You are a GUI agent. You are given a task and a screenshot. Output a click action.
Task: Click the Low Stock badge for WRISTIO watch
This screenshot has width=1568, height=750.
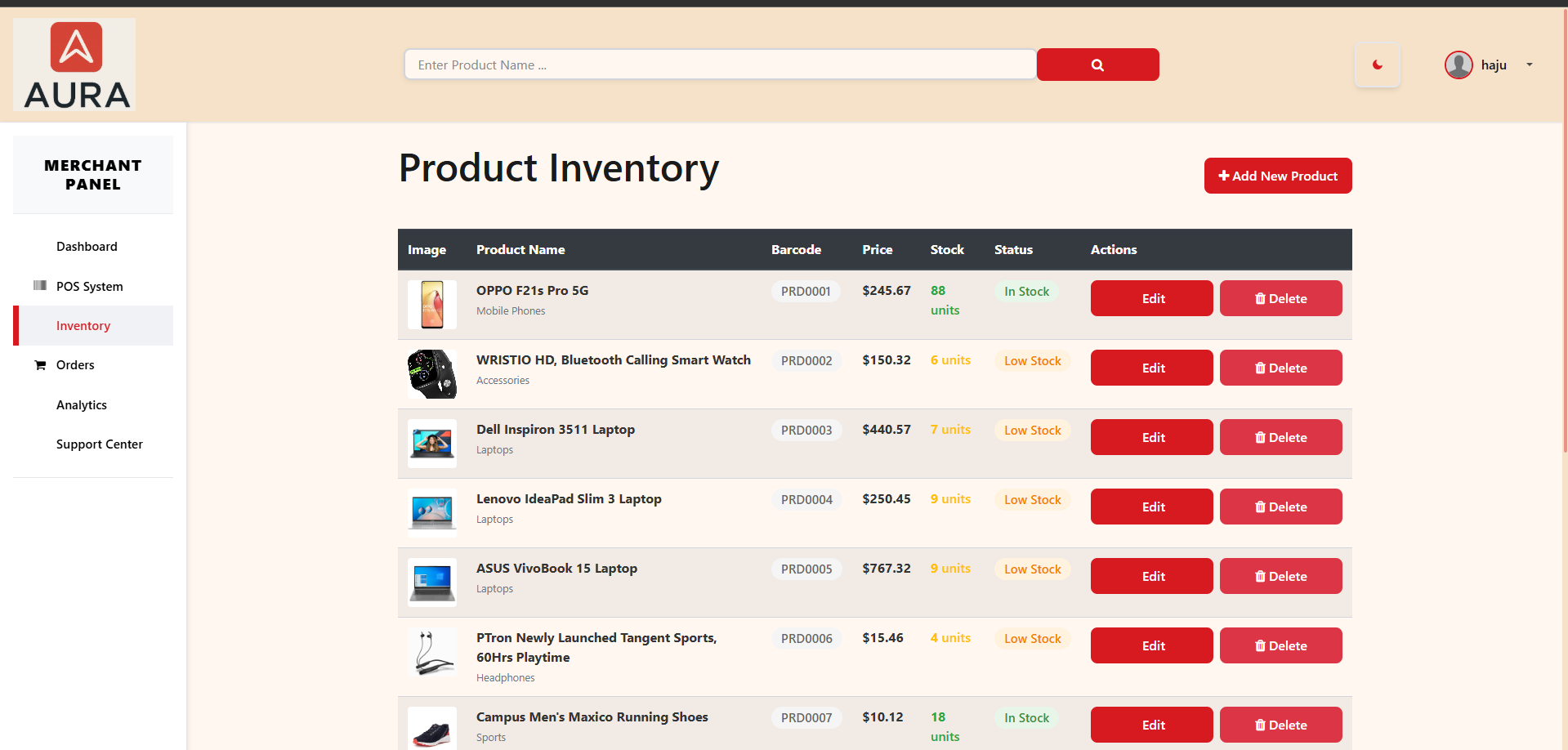[1032, 361]
